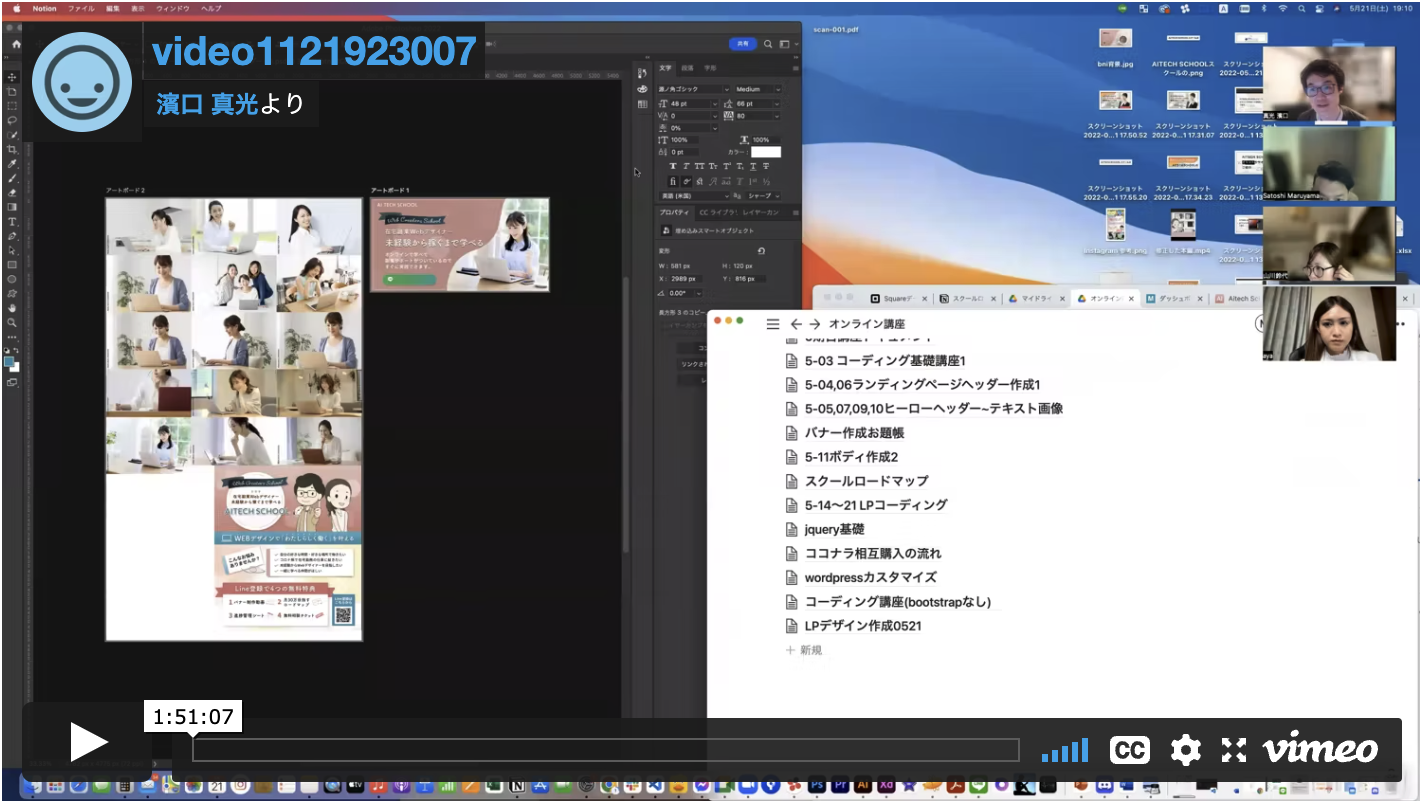This screenshot has height=804, width=1420.
Task: Open the LPデザイン作成0521 page
Action: [863, 626]
